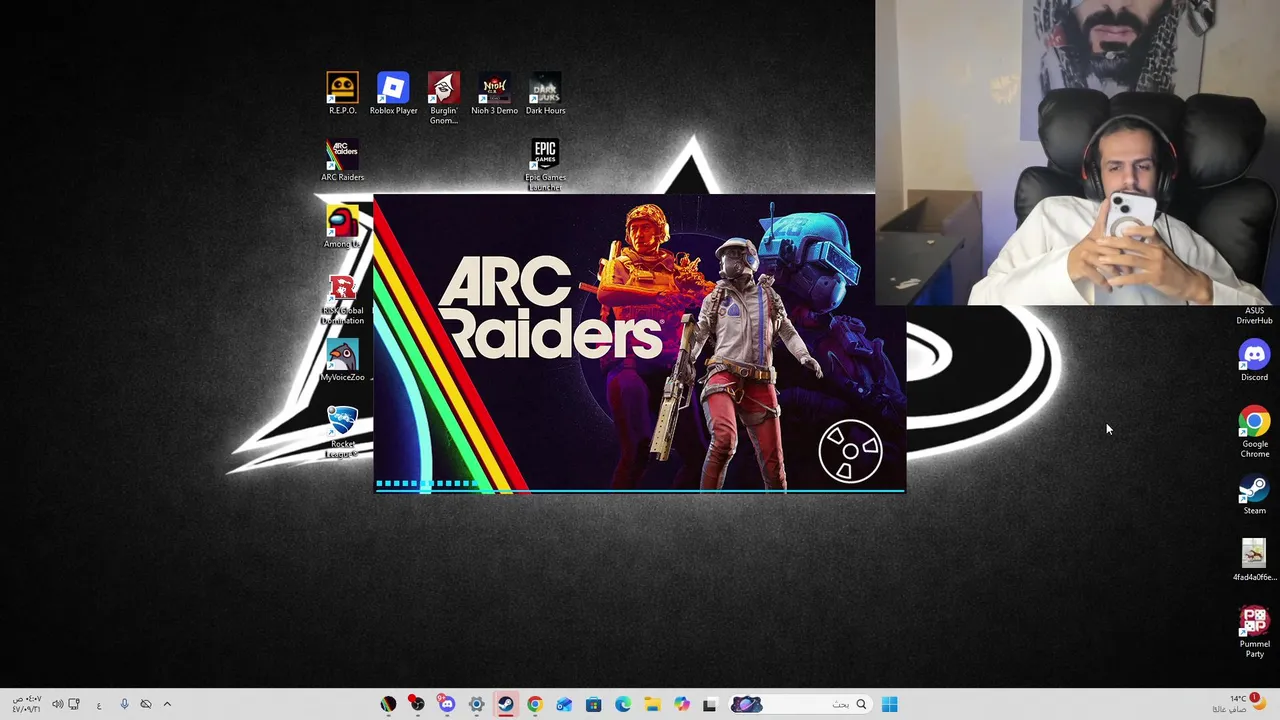Image resolution: width=1280 pixels, height=720 pixels.
Task: Click the Dark Hours desktop icon
Action: click(x=545, y=93)
